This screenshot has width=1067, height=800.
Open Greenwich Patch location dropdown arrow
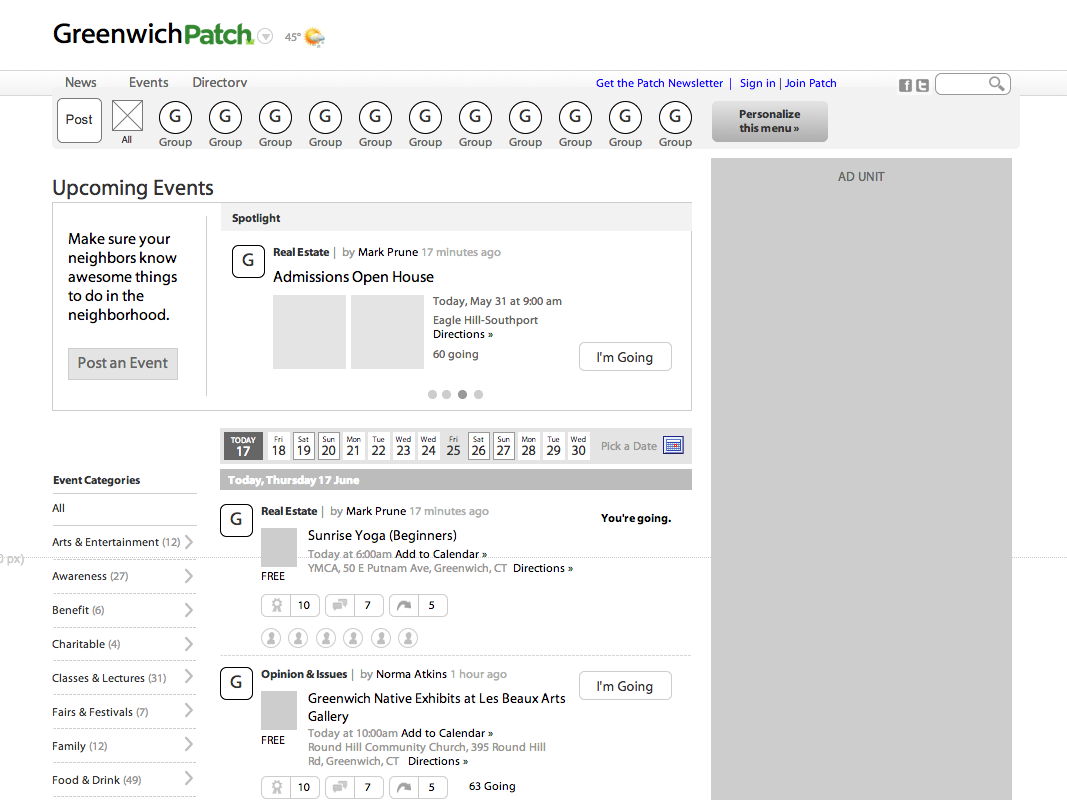click(265, 37)
